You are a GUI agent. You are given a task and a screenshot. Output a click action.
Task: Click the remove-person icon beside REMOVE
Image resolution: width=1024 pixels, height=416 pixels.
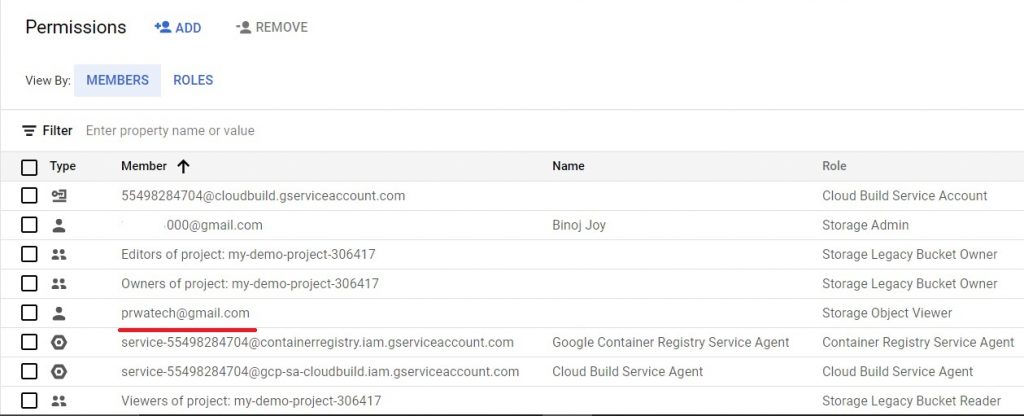click(x=244, y=27)
